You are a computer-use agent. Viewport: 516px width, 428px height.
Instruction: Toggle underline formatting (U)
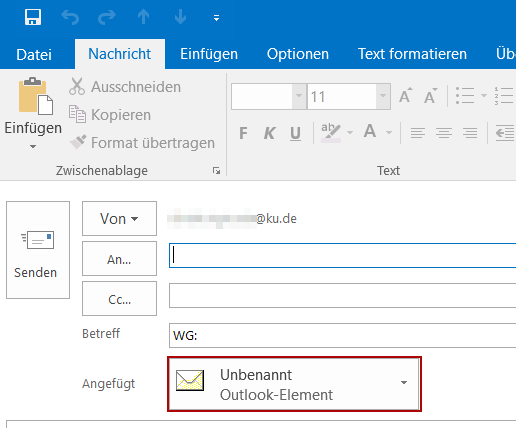(x=295, y=133)
